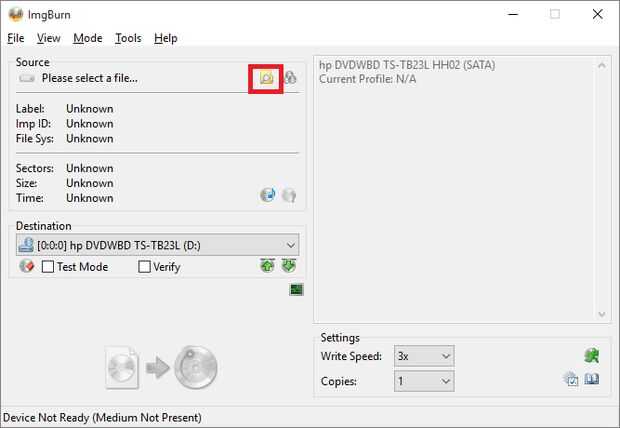Click the drive icon in the Destination dropdown
The width and height of the screenshot is (620, 428).
(x=26, y=245)
